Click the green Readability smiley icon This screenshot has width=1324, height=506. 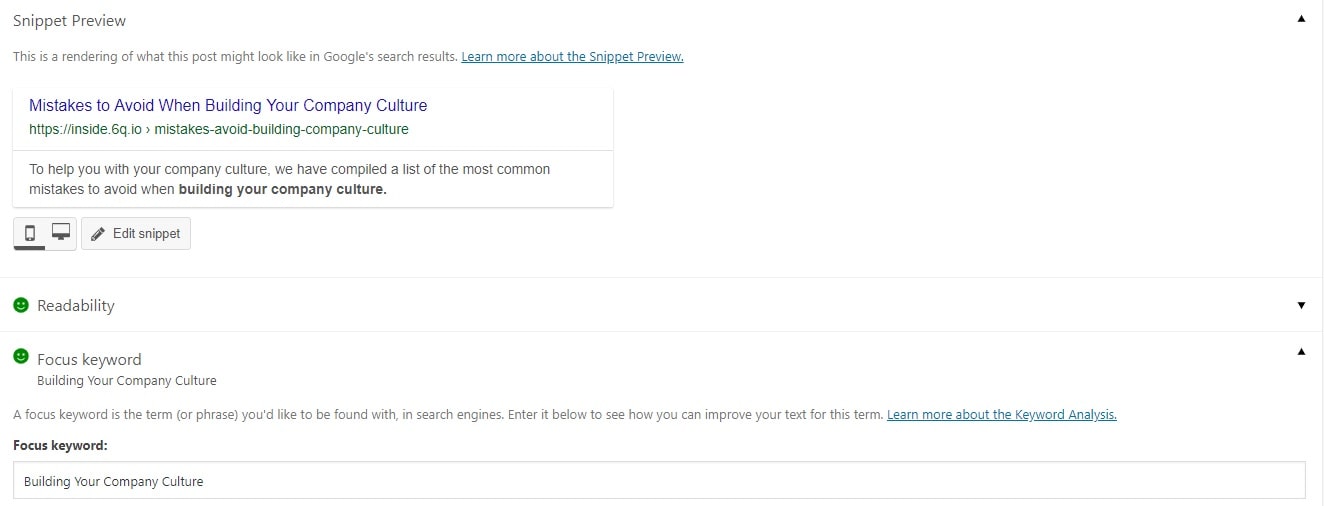(x=21, y=305)
